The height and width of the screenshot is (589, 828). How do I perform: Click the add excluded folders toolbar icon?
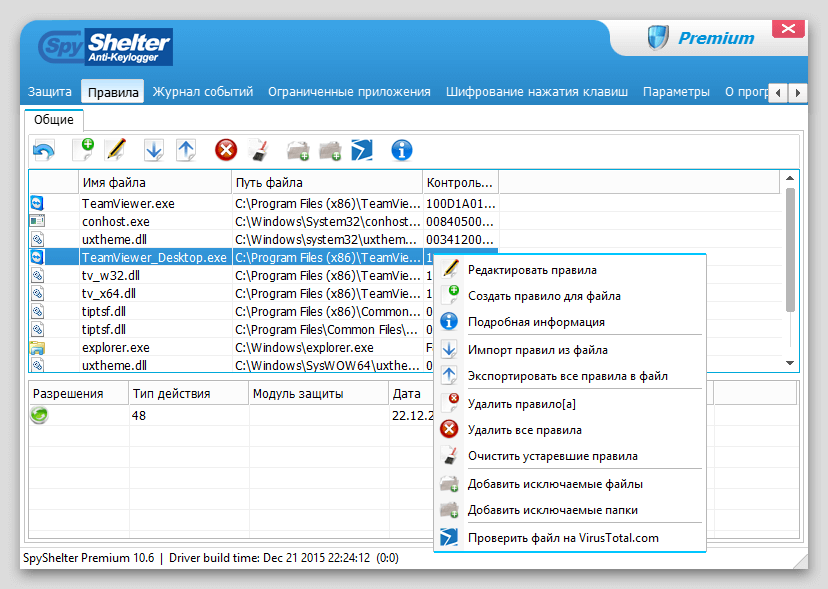click(x=330, y=151)
